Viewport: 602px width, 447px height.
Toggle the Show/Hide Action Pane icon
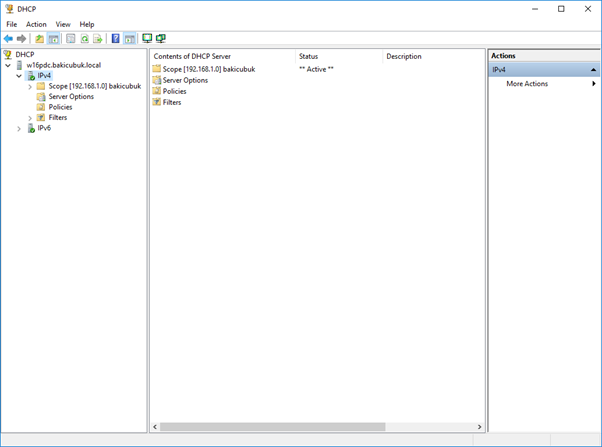point(130,38)
